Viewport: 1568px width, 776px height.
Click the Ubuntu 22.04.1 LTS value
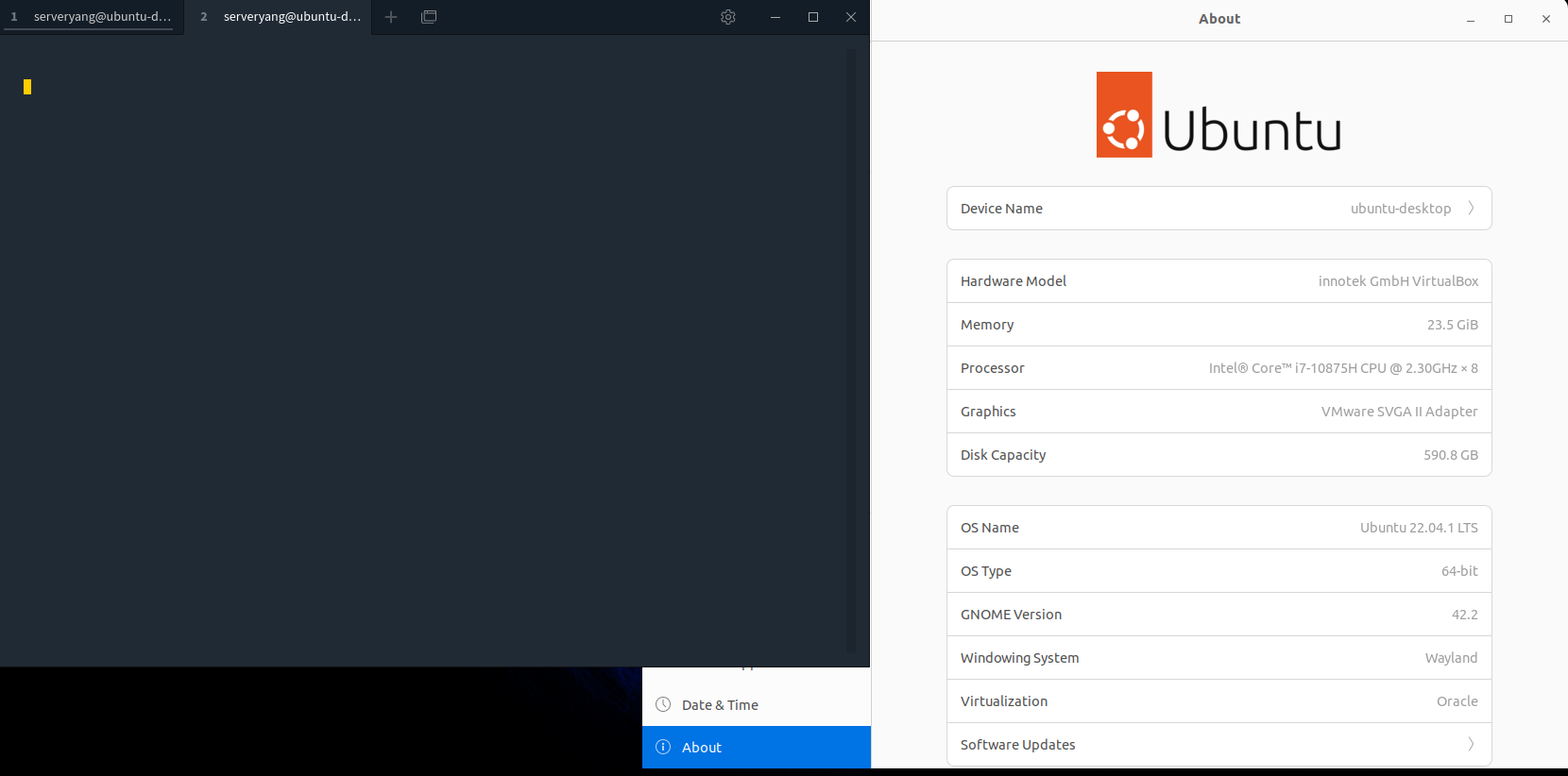tap(1419, 528)
